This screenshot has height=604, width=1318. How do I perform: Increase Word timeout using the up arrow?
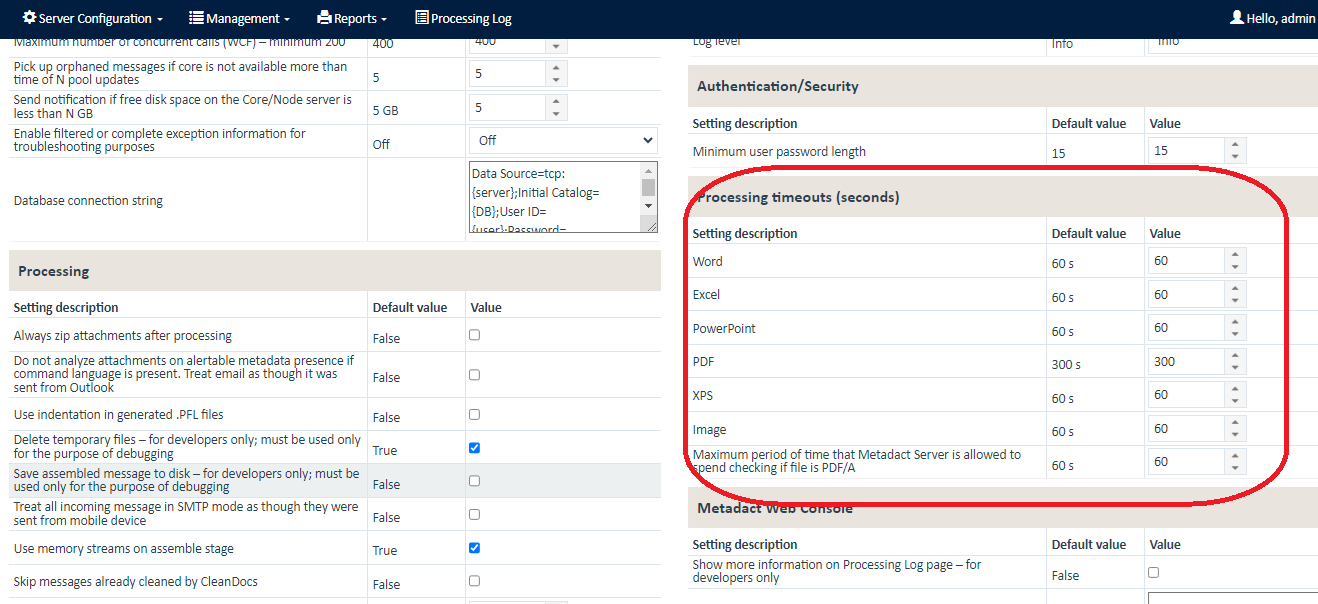(1236, 255)
